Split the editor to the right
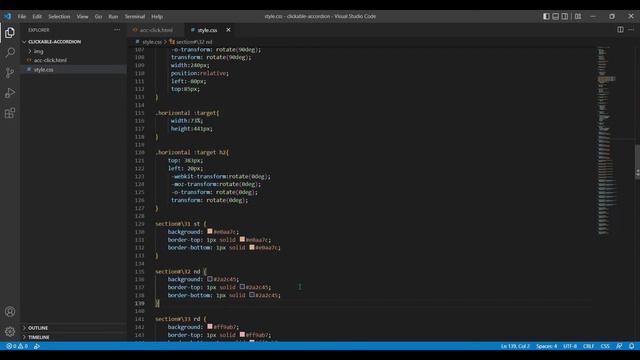The image size is (640, 360). click(620, 29)
